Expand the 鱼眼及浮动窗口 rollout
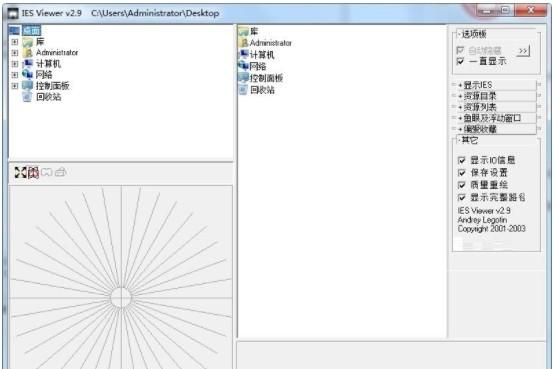 (x=496, y=118)
